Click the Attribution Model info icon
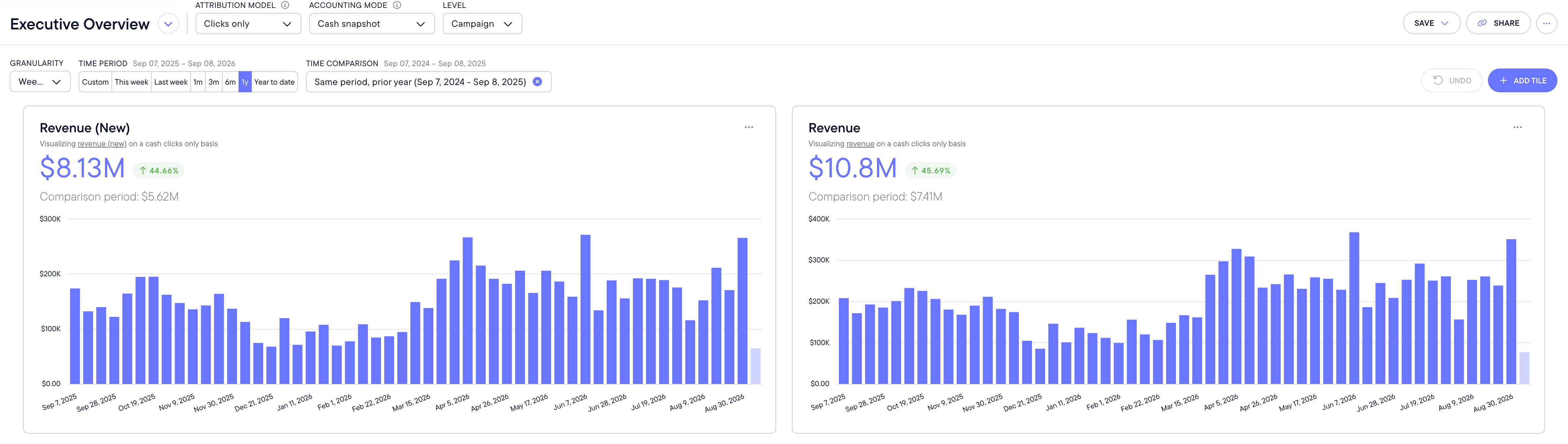Image resolution: width=1568 pixels, height=444 pixels. (x=285, y=5)
